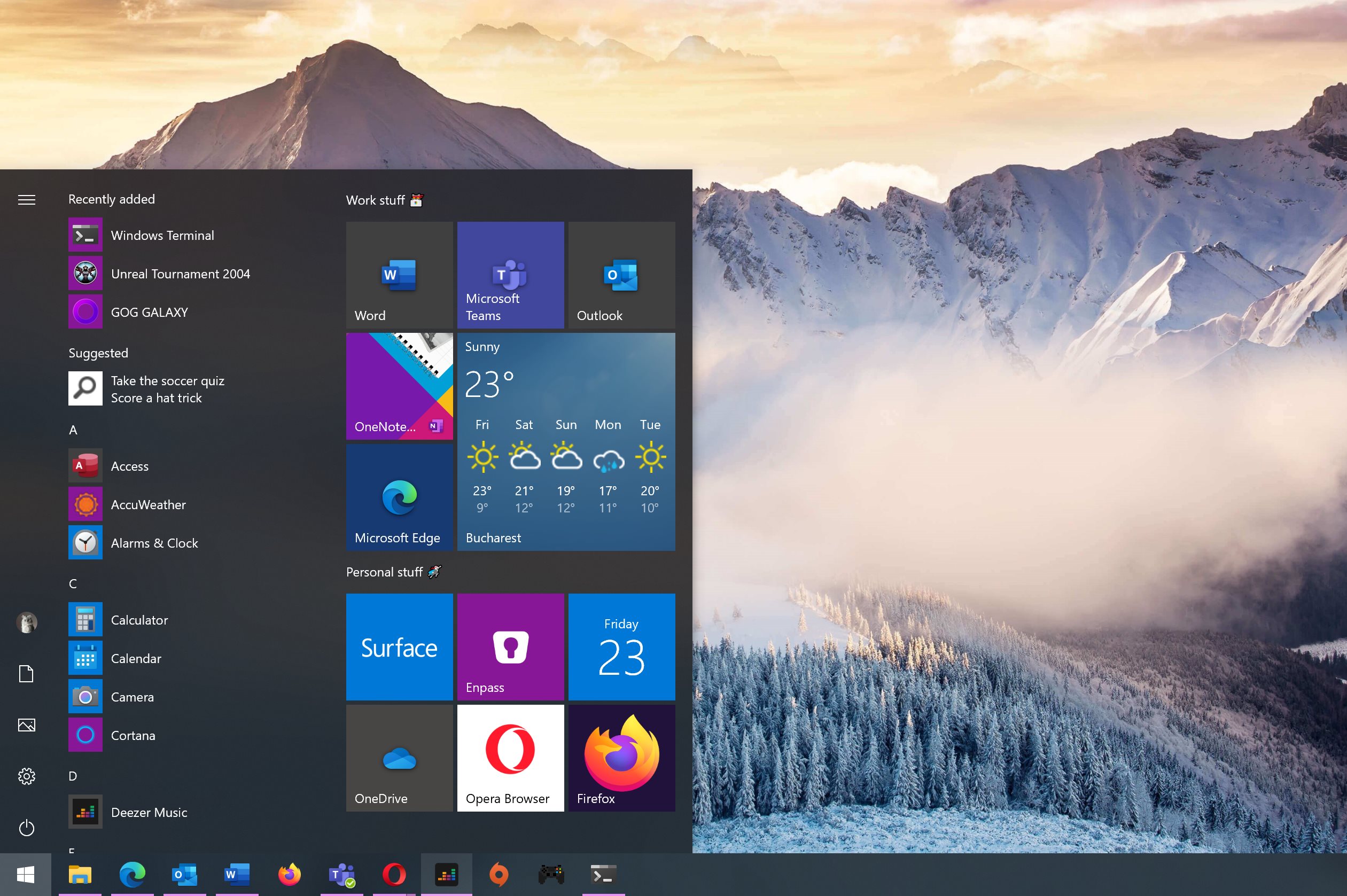Switch to Deezer on the taskbar

click(446, 874)
